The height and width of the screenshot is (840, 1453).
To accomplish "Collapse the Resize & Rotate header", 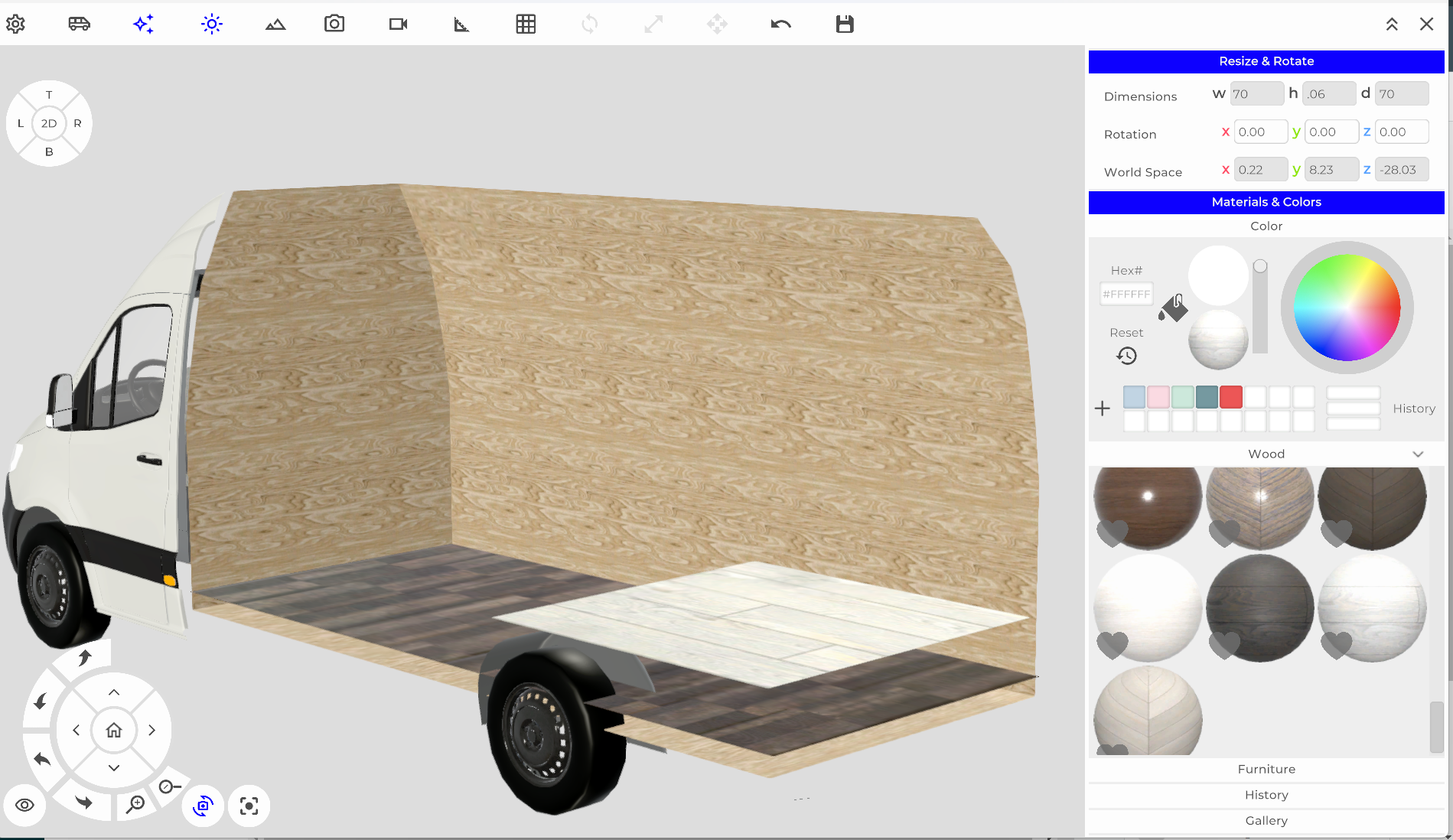I will point(1266,61).
